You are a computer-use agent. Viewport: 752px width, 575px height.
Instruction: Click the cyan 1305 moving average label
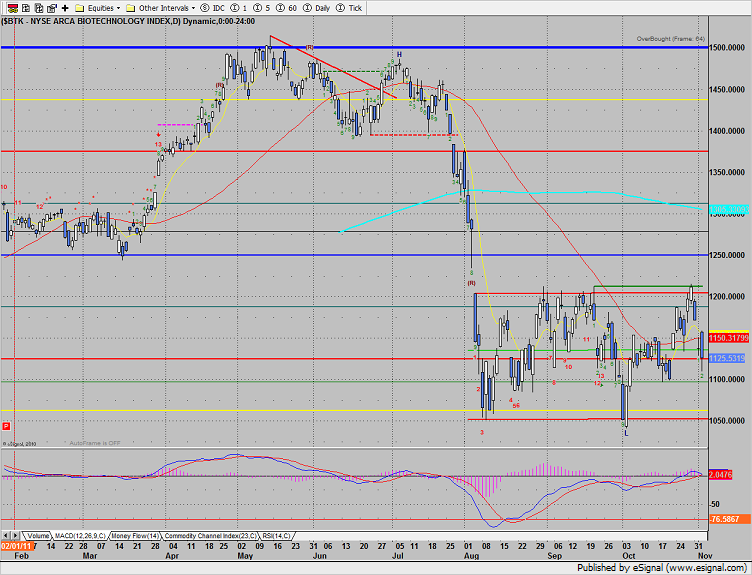point(728,210)
